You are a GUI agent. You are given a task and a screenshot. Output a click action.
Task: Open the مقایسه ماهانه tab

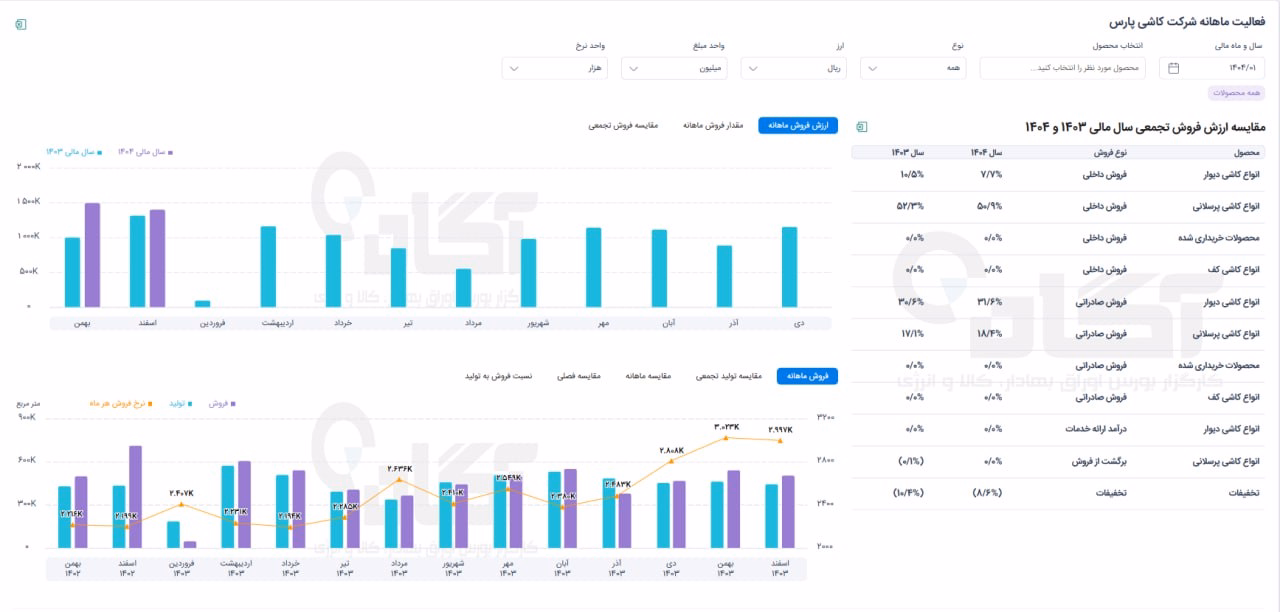(648, 376)
